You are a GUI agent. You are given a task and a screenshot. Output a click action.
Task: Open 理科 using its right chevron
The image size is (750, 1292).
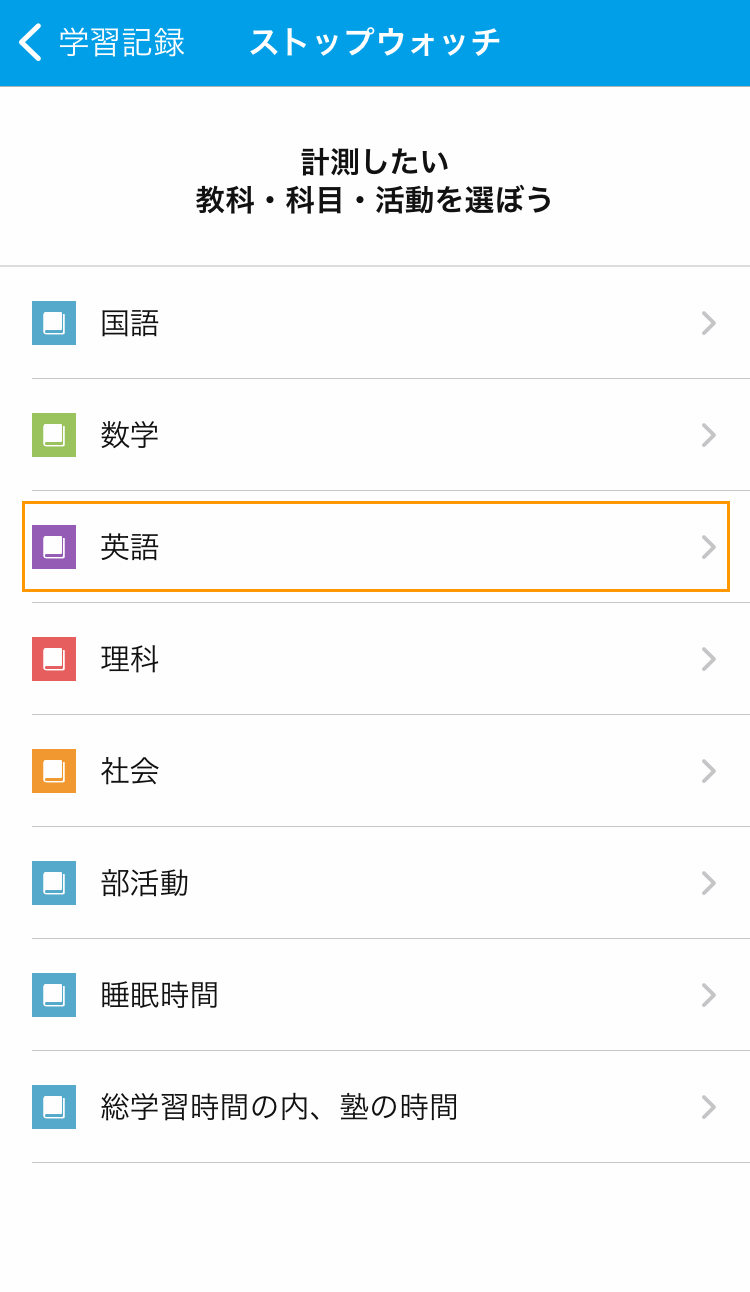tap(708, 659)
